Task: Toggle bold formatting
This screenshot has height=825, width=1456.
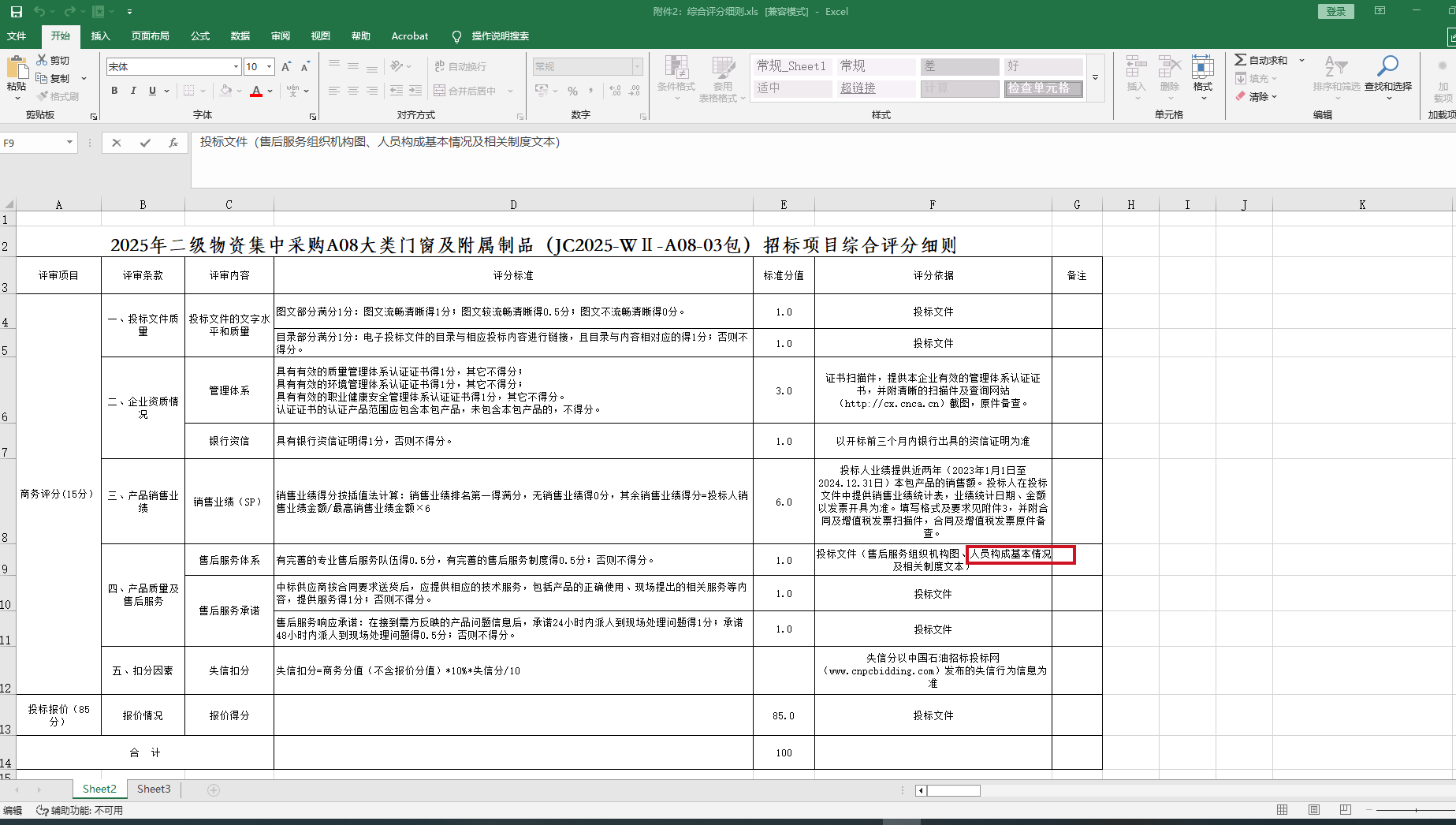Action: tap(115, 91)
